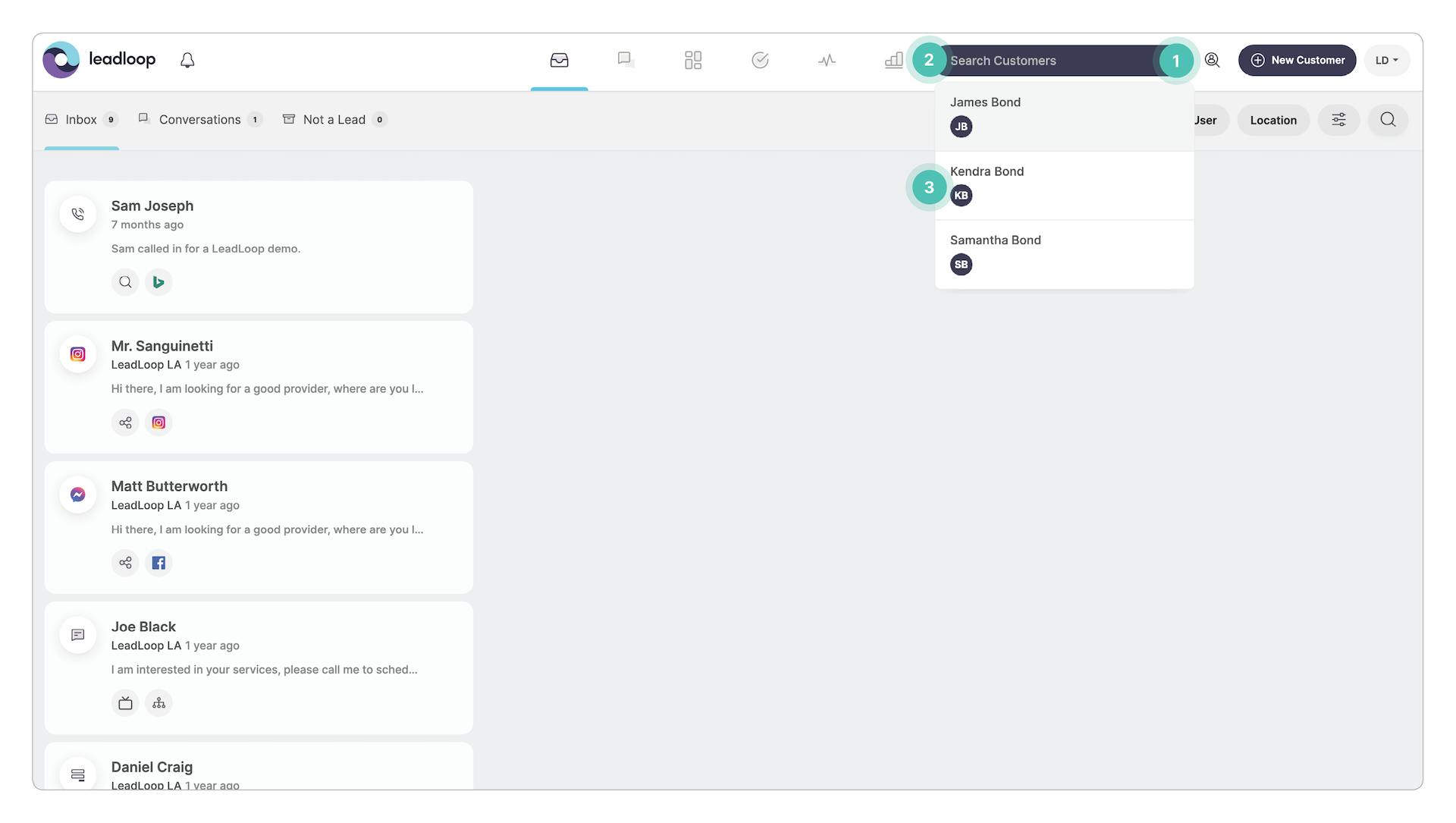
Task: Expand the LD account dropdown
Action: pyautogui.click(x=1386, y=60)
